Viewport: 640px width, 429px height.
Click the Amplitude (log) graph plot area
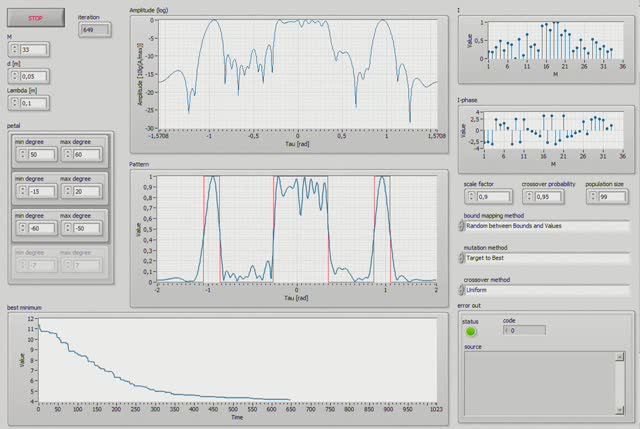pos(298,74)
